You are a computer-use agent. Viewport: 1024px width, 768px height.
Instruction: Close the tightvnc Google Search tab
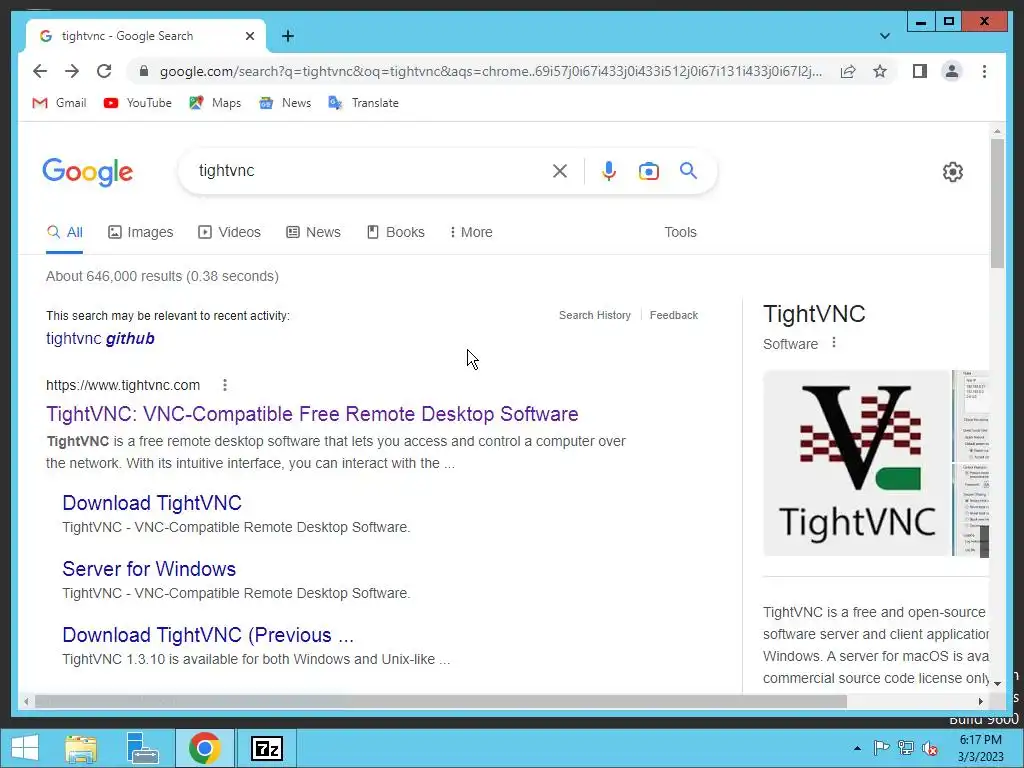pyautogui.click(x=249, y=36)
